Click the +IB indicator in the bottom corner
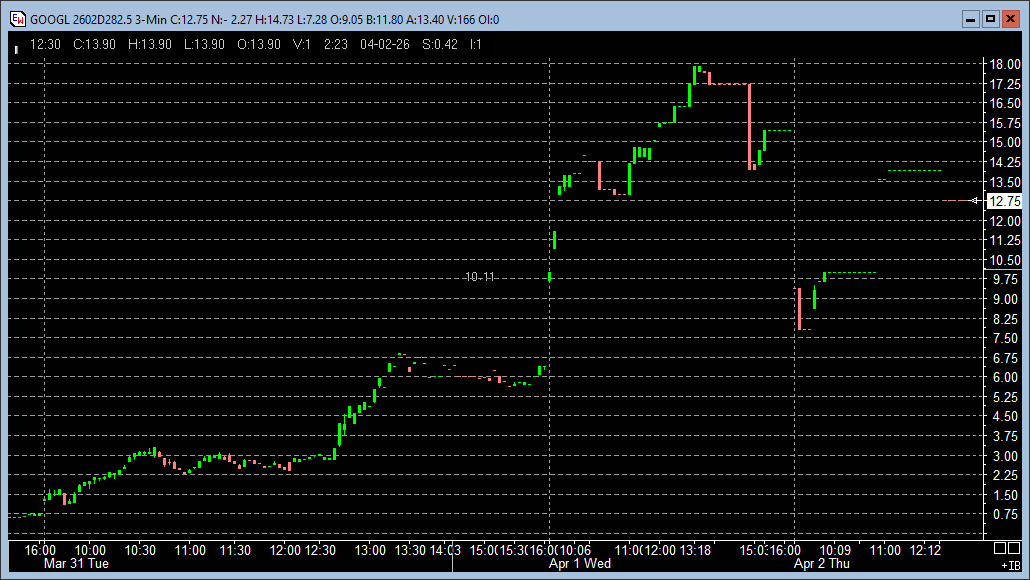The image size is (1030, 580). coord(1010,565)
